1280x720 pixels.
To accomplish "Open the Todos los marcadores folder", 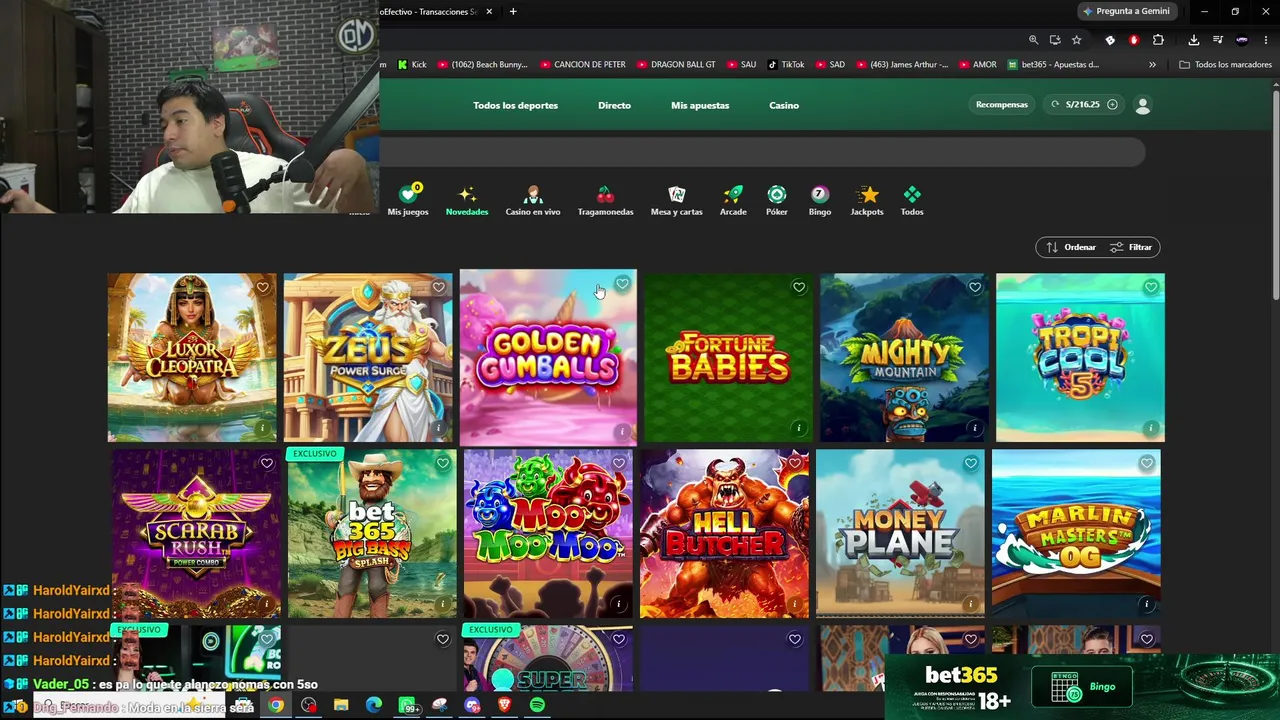I will pyautogui.click(x=1225, y=65).
